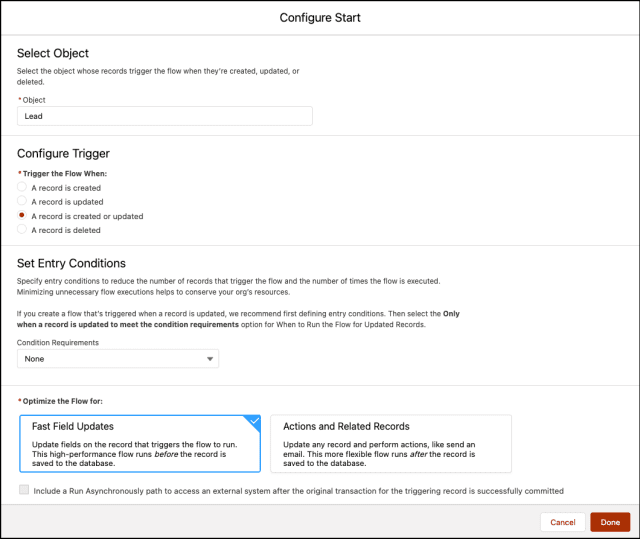The width and height of the screenshot is (640, 539).
Task: Select 'A record is created' radio option
Action: click(x=22, y=187)
